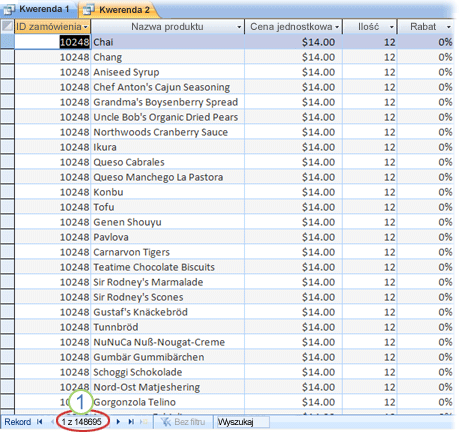Screen dimensions: 459x432
Task: Click the Rekord label in navigation bar
Action: [x=18, y=422]
